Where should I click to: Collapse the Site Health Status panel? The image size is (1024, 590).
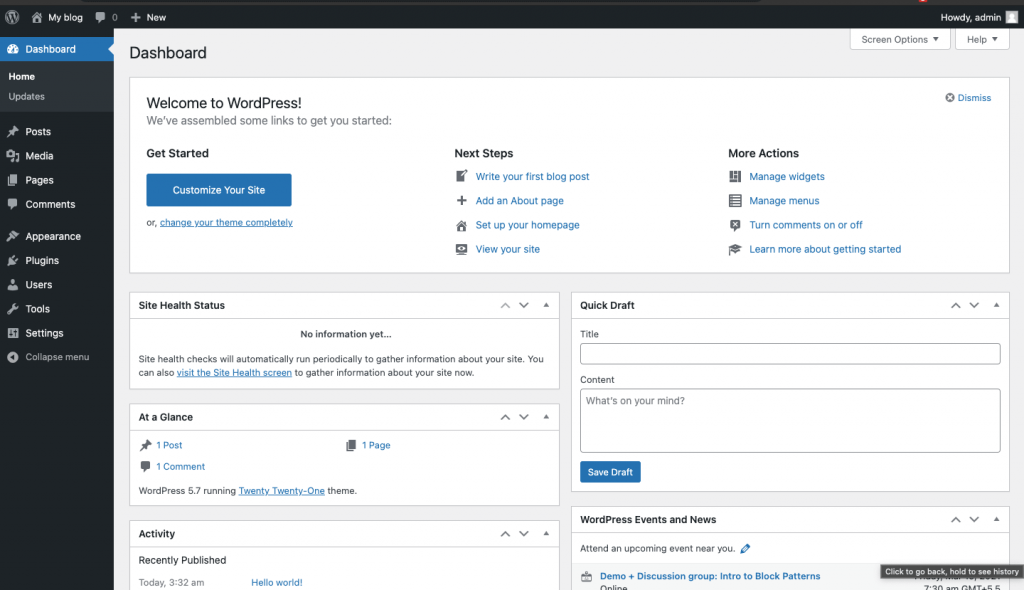(x=546, y=305)
